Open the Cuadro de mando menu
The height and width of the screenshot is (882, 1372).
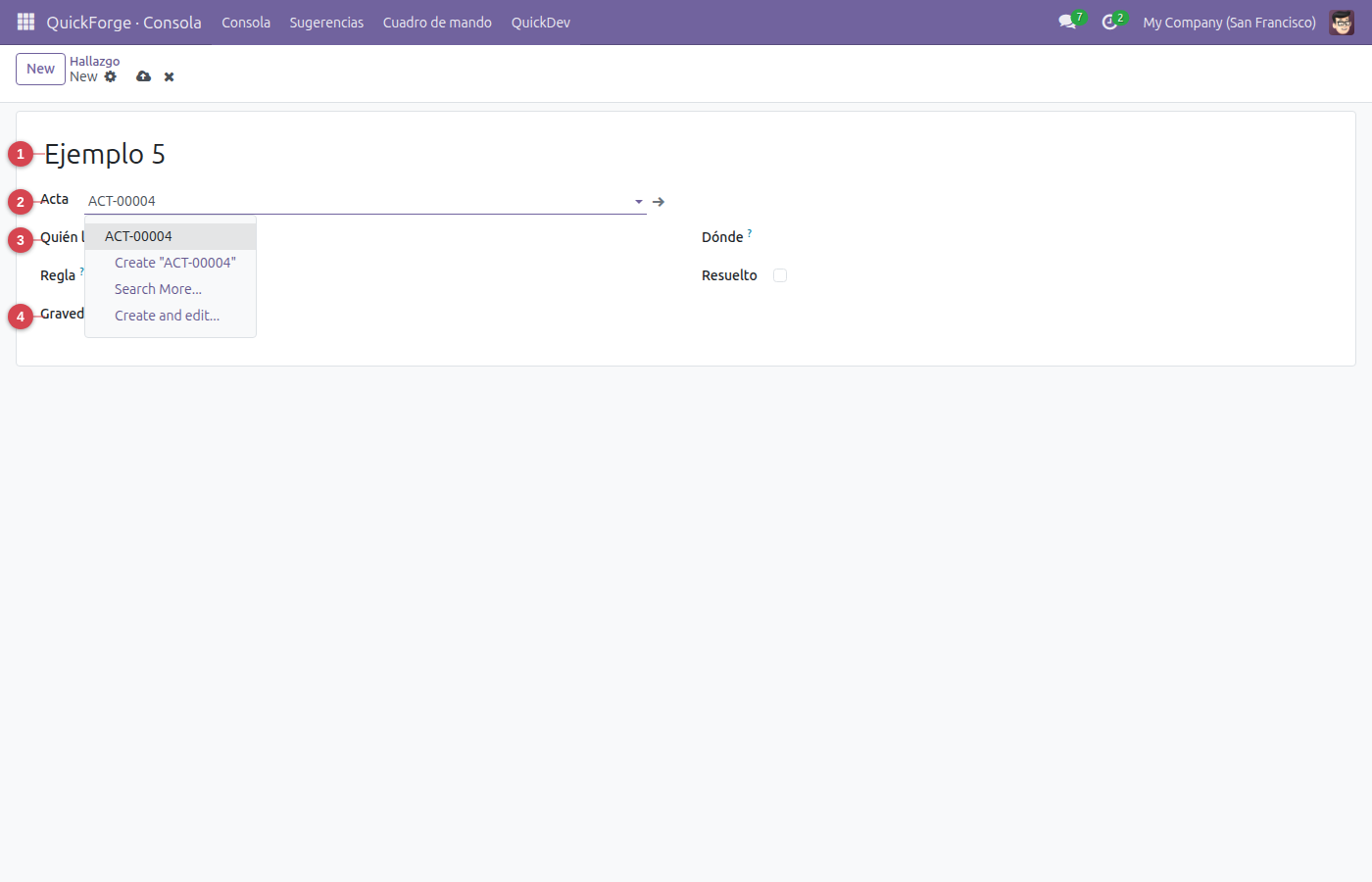(x=437, y=22)
